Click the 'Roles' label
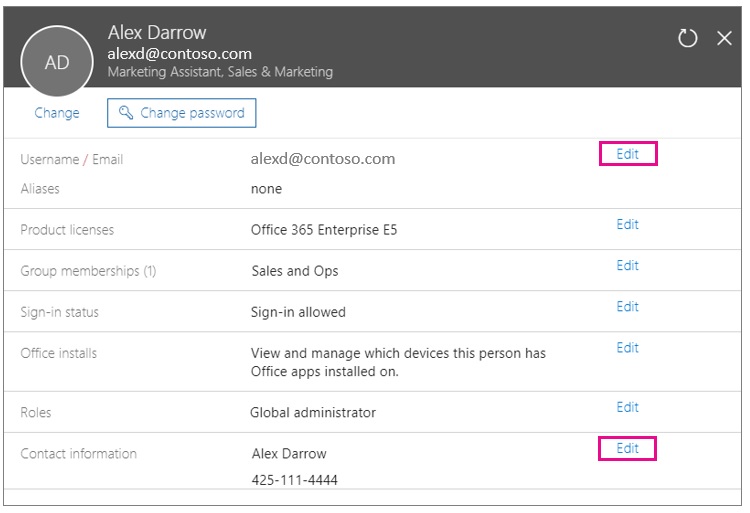This screenshot has height=513, width=750. [x=35, y=413]
